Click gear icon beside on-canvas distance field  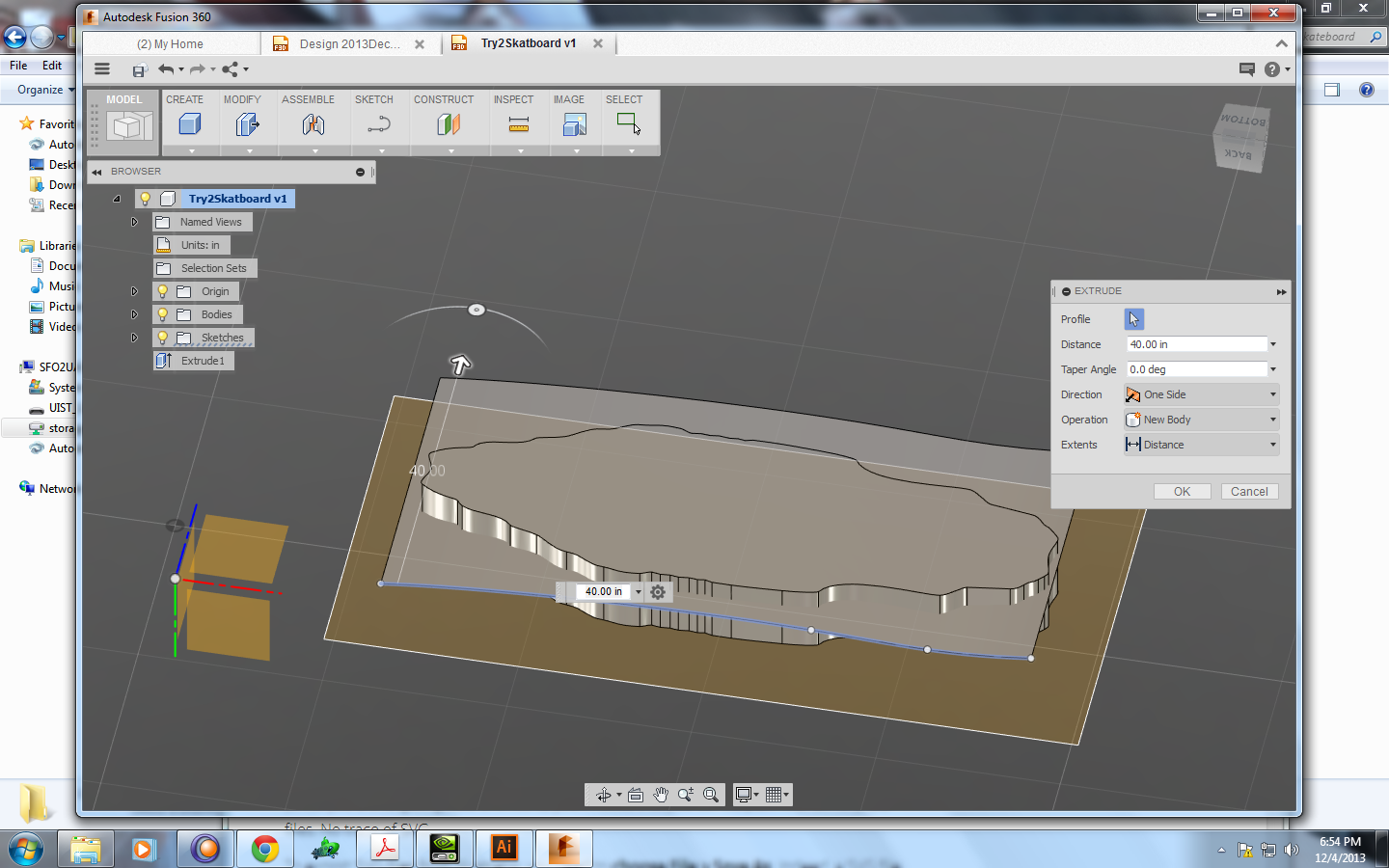click(658, 592)
